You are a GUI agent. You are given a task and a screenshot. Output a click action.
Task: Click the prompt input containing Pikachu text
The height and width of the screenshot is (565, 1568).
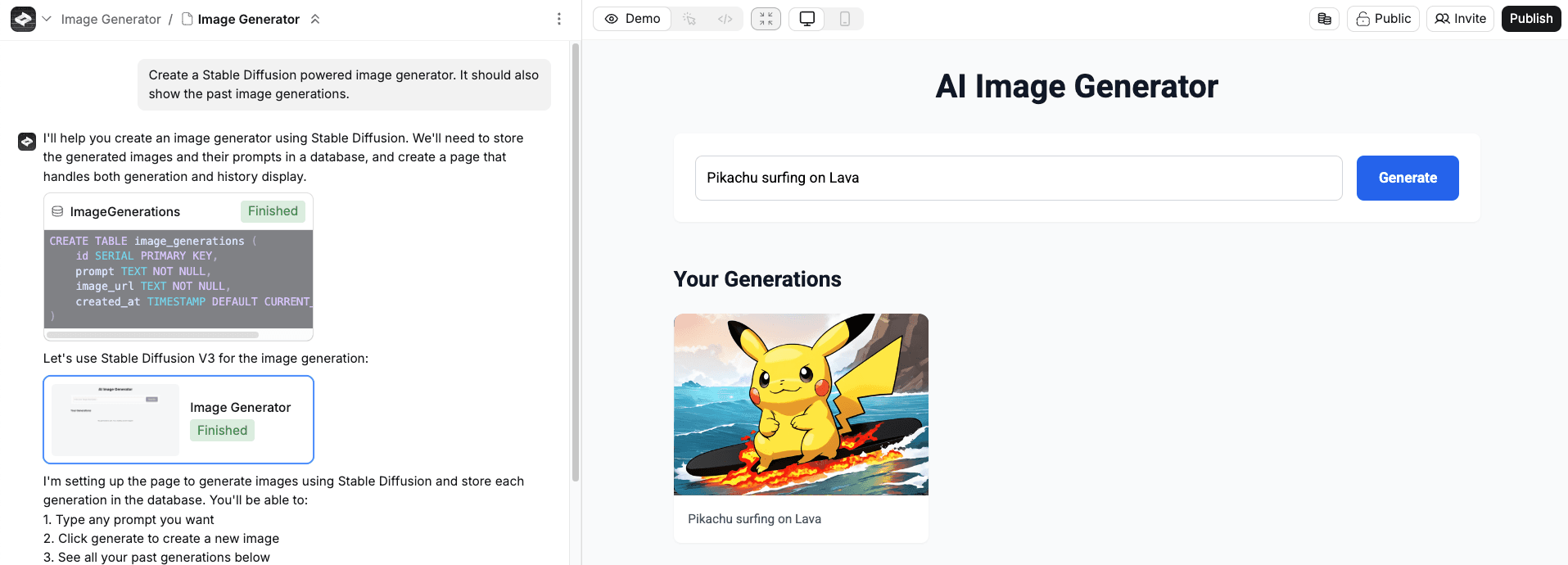pos(1018,178)
